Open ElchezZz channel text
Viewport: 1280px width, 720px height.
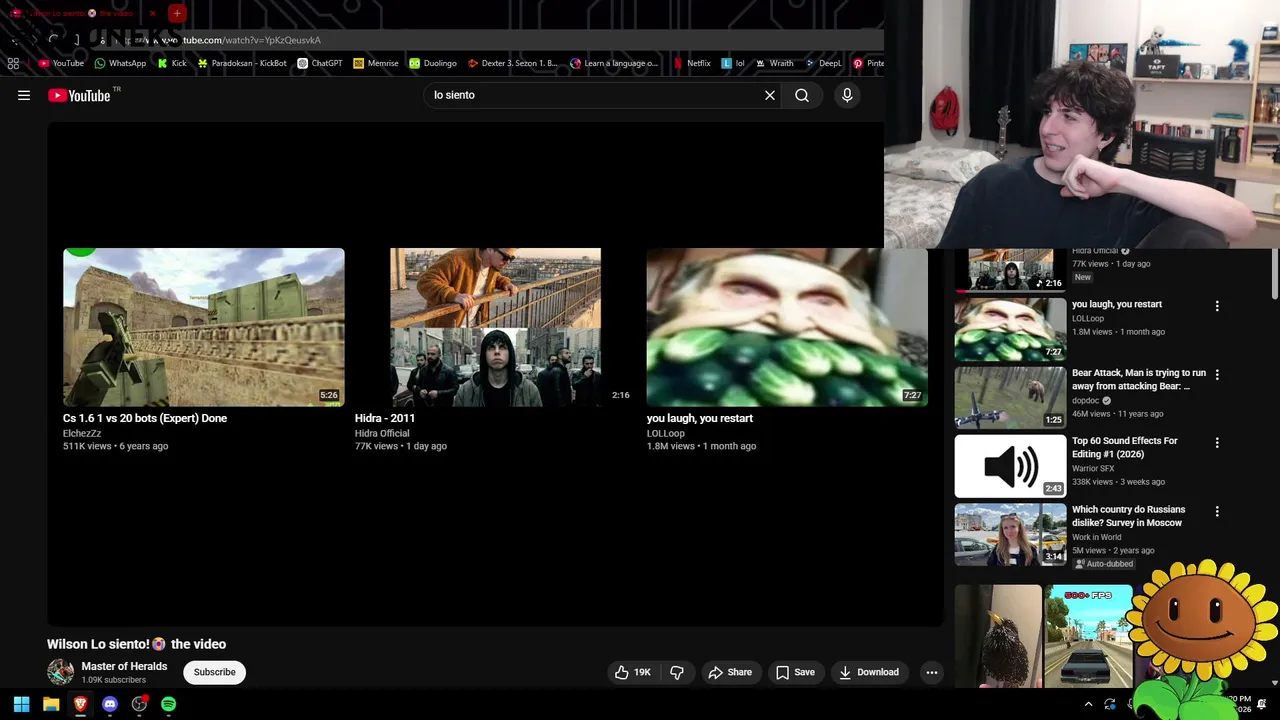[x=82, y=433]
